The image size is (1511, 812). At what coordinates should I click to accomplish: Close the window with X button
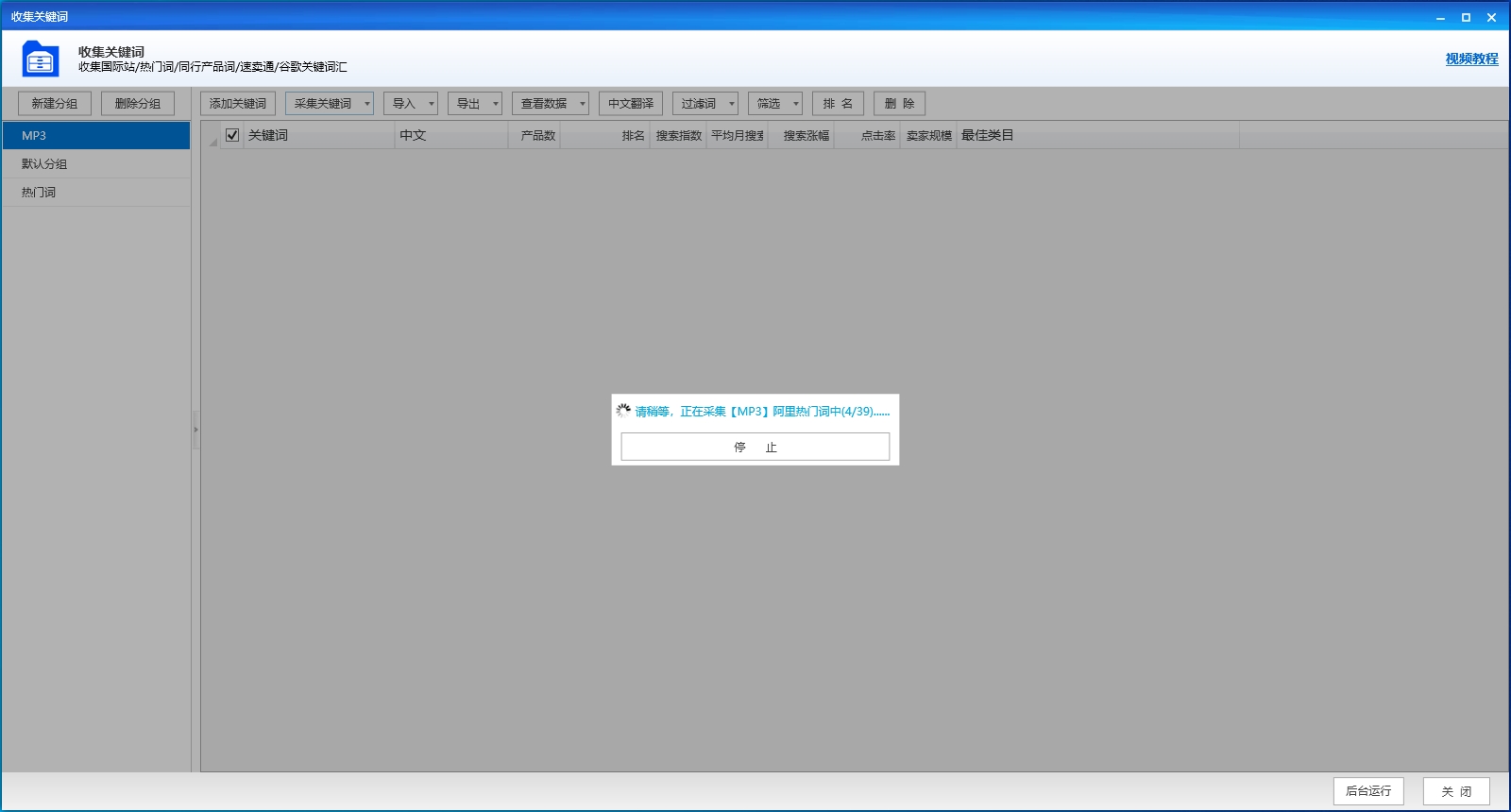pyautogui.click(x=1491, y=17)
